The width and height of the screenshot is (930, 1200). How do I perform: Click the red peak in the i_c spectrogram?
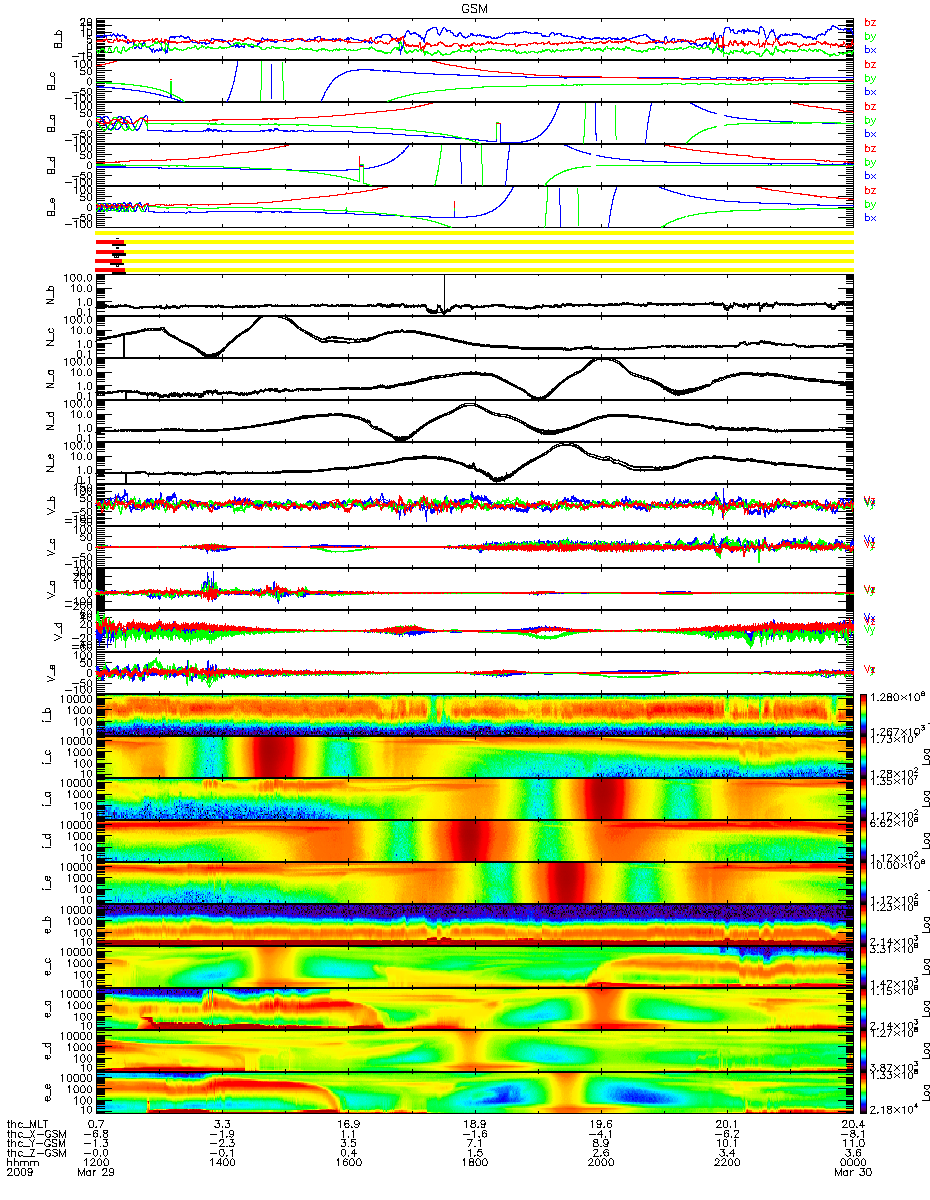pyautogui.click(x=274, y=756)
